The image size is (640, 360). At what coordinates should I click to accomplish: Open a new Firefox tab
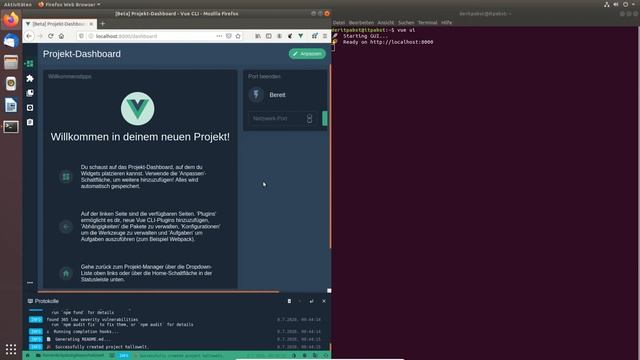pyautogui.click(x=102, y=24)
